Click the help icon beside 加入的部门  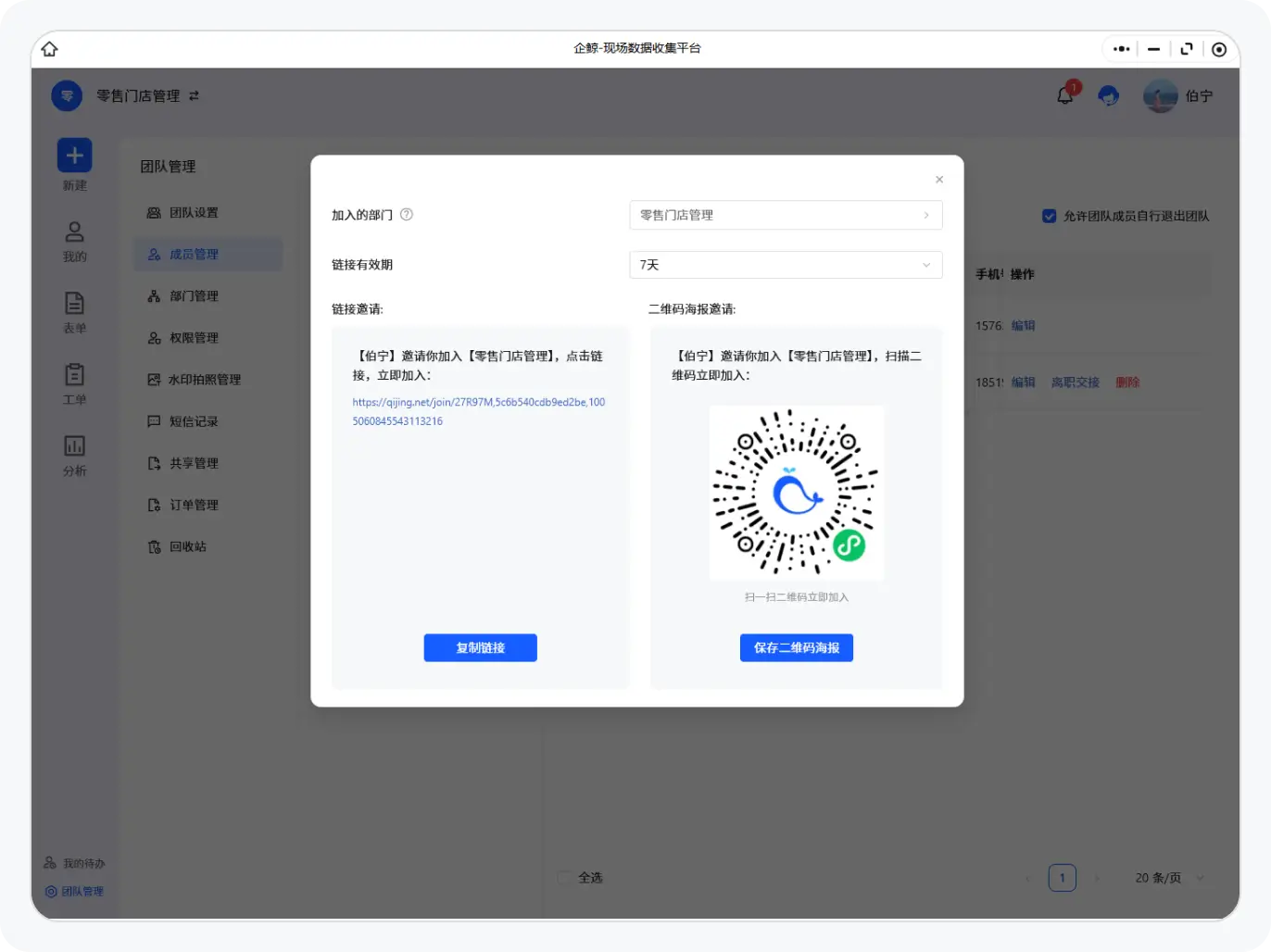click(x=407, y=215)
